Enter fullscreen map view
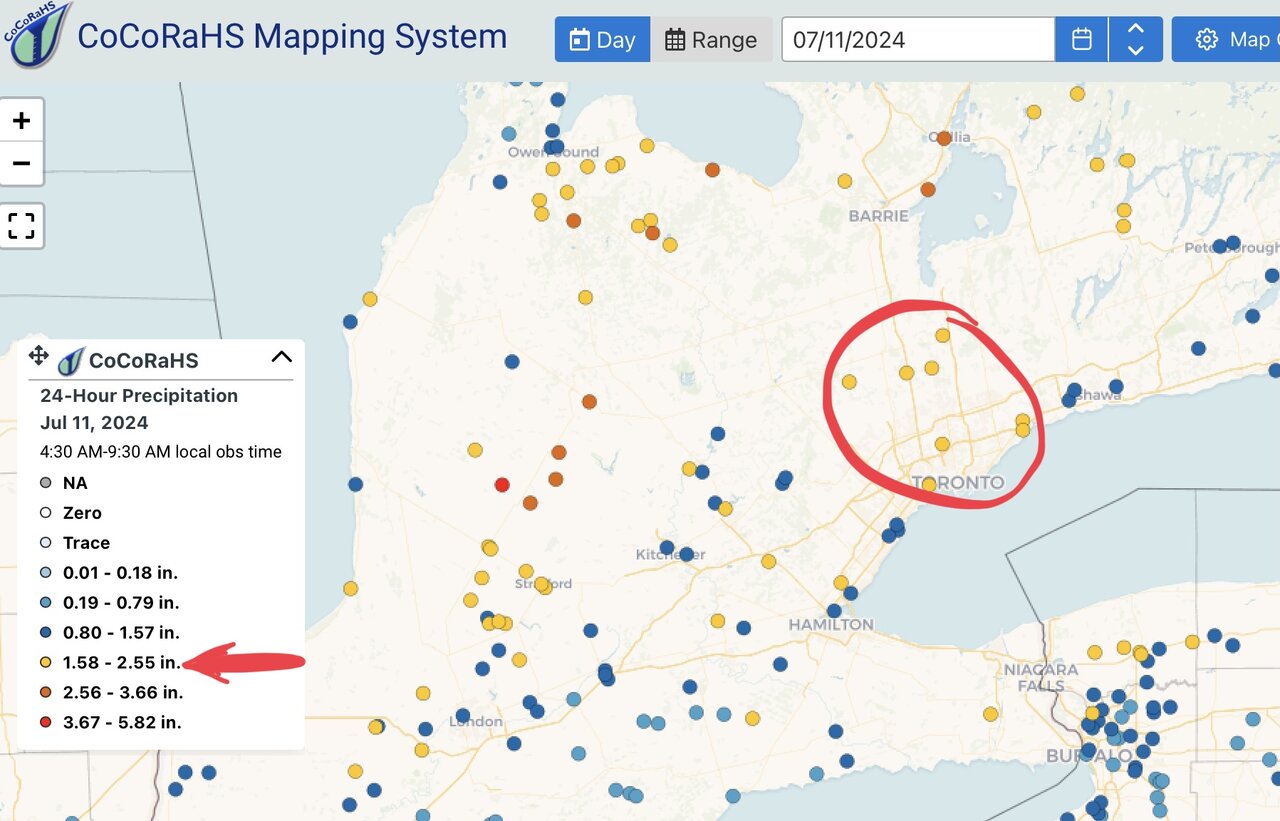 21,225
